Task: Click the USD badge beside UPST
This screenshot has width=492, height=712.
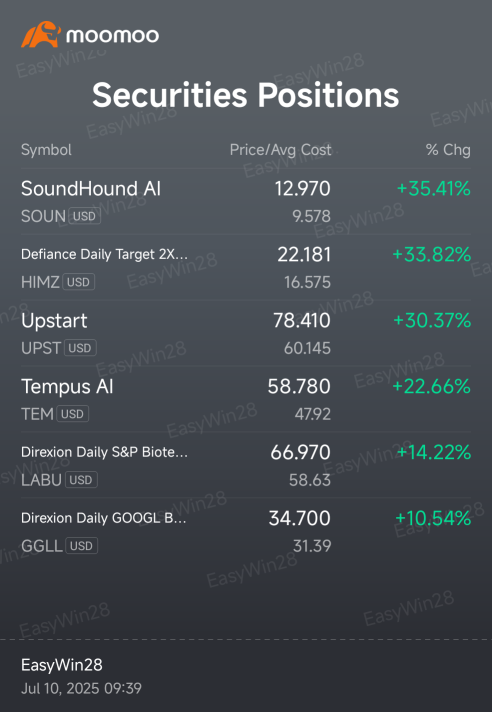Action: (80, 348)
